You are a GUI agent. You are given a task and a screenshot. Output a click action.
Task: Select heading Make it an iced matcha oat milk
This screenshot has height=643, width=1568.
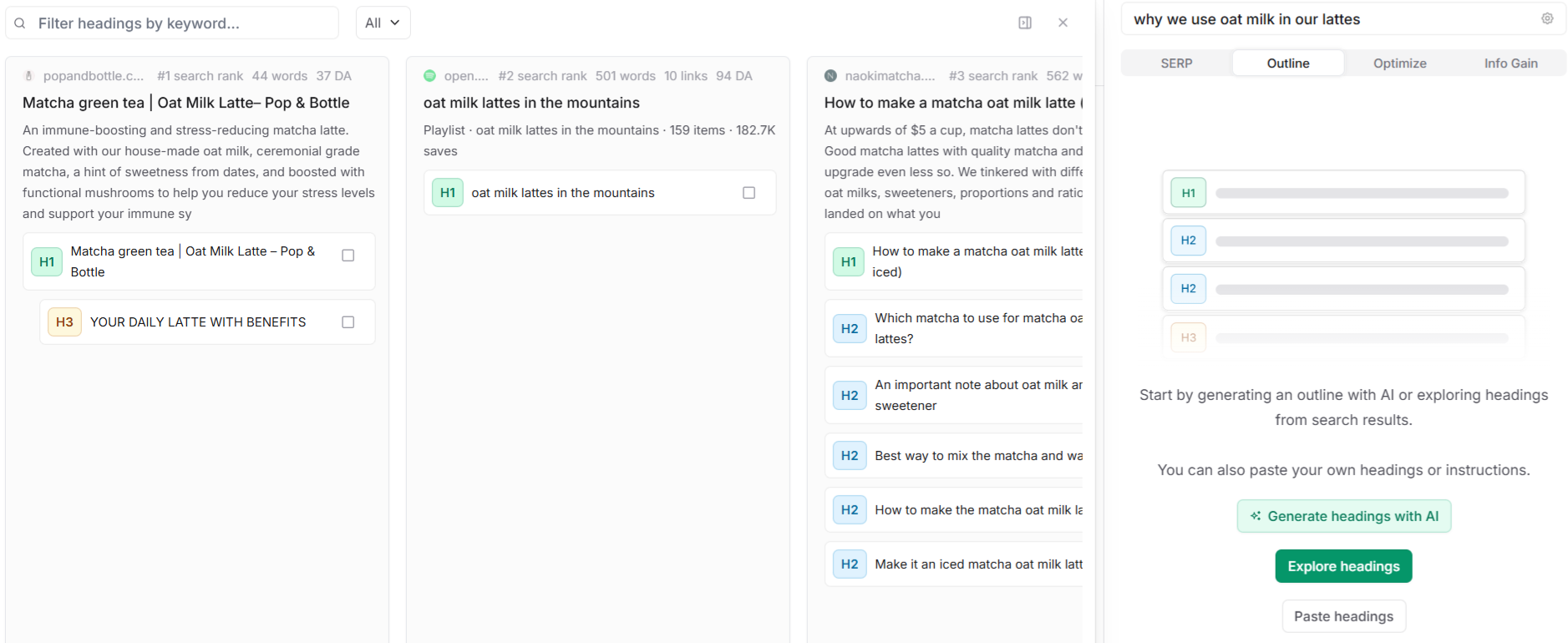pos(954,565)
